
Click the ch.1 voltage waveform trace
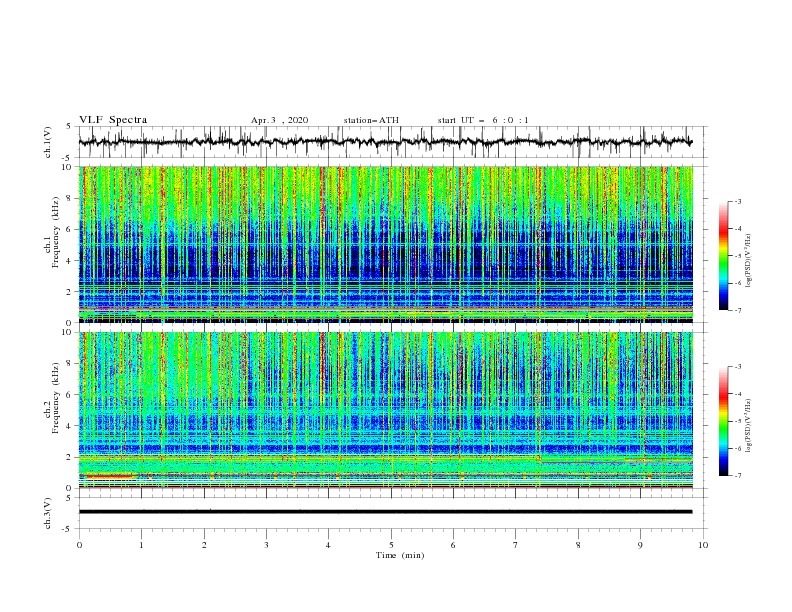(x=385, y=142)
